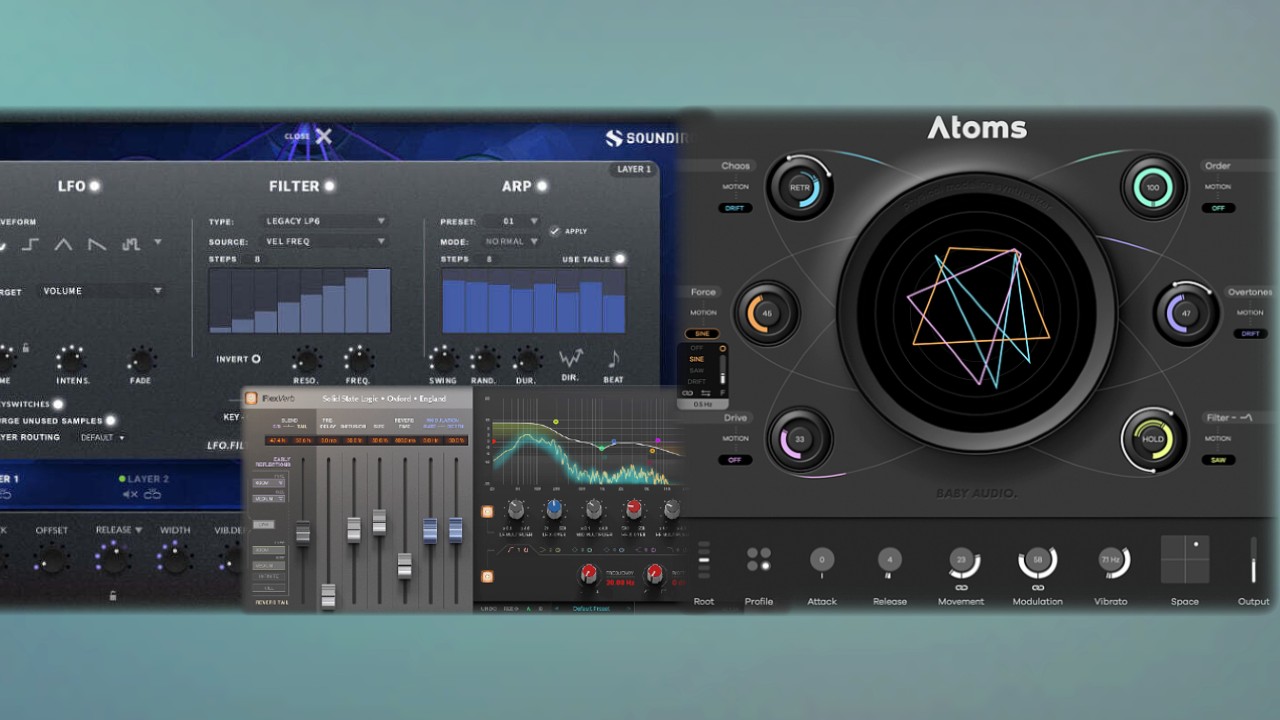Click the Overtones knob showing 47
The image size is (1280, 720).
[x=1186, y=313]
